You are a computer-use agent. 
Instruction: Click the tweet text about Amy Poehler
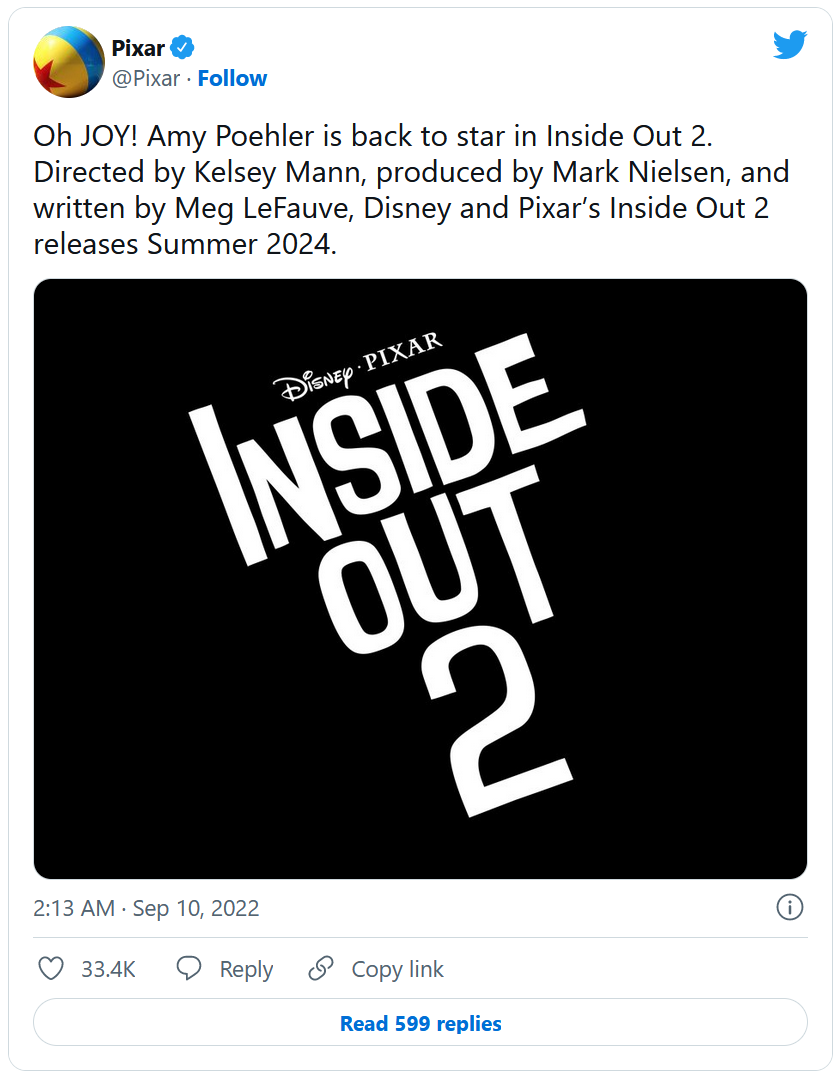click(410, 190)
